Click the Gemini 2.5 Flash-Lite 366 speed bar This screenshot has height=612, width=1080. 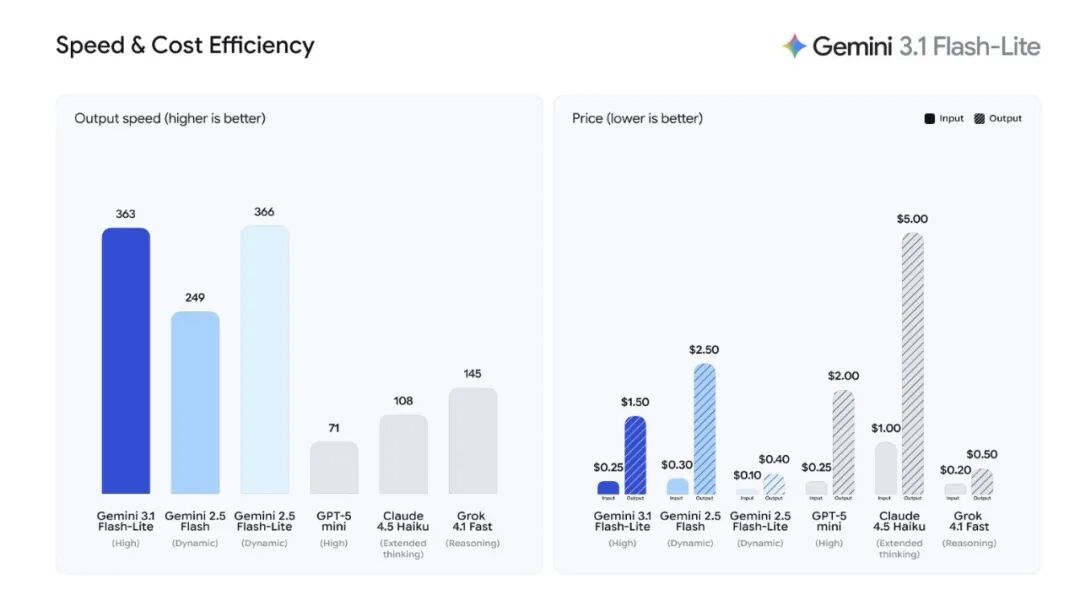(265, 359)
